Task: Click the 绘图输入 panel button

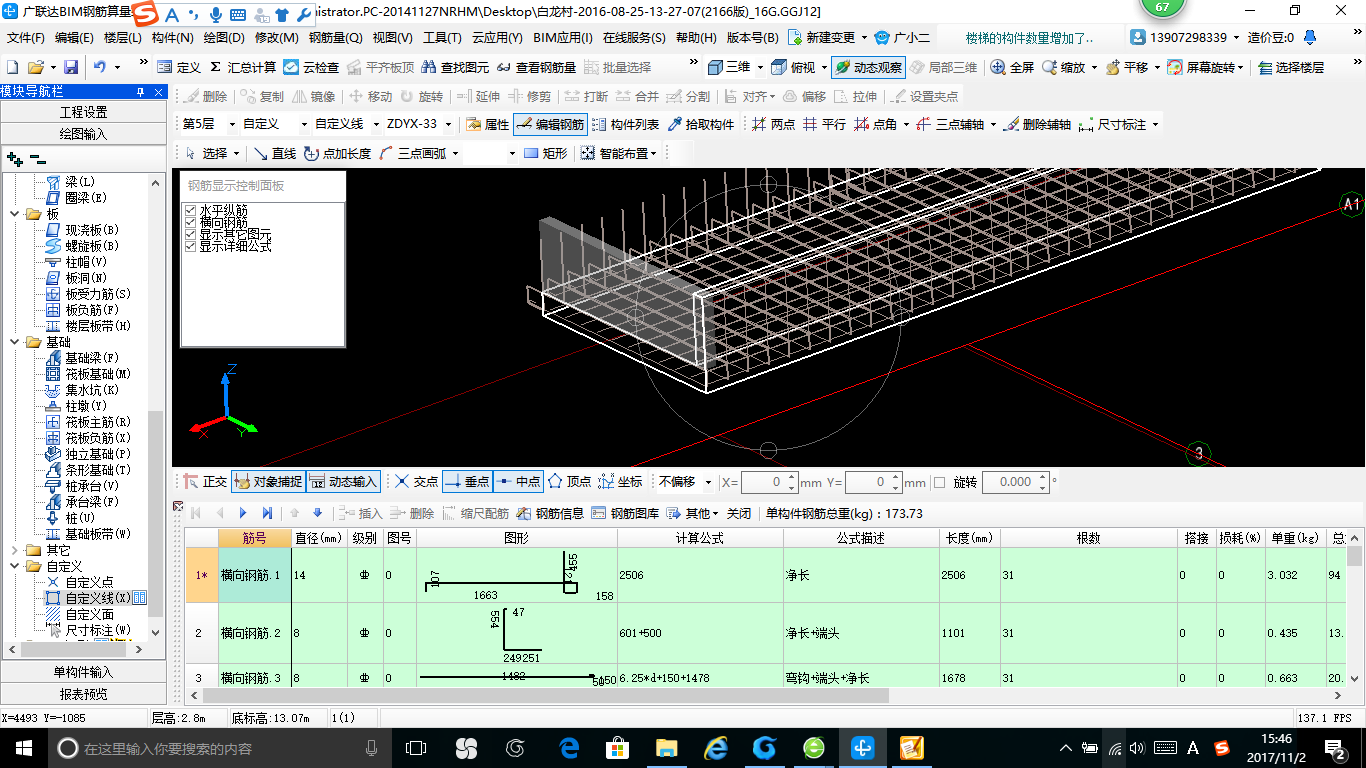Action: (83, 133)
